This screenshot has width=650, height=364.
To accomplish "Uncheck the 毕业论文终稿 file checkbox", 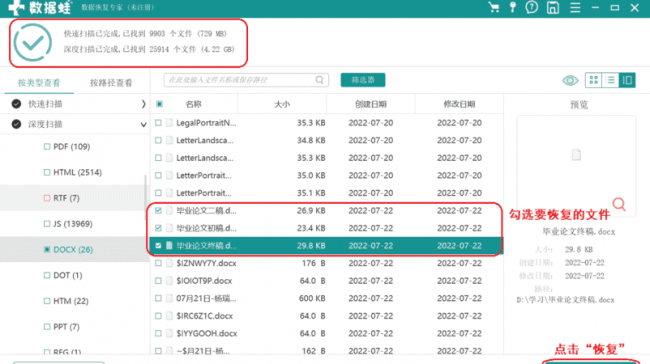I will point(158,245).
